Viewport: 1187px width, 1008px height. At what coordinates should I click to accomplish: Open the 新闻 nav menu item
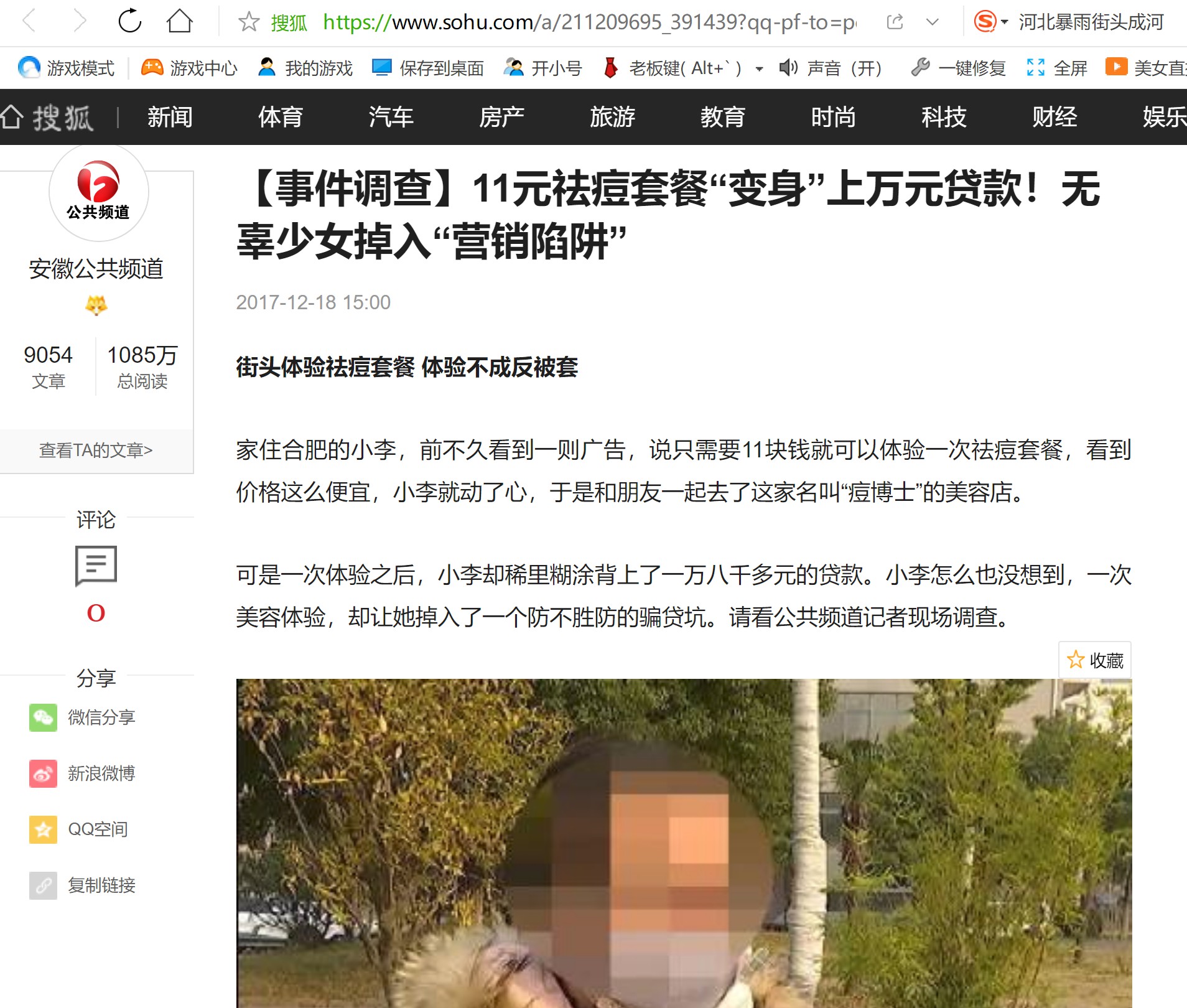pyautogui.click(x=170, y=117)
